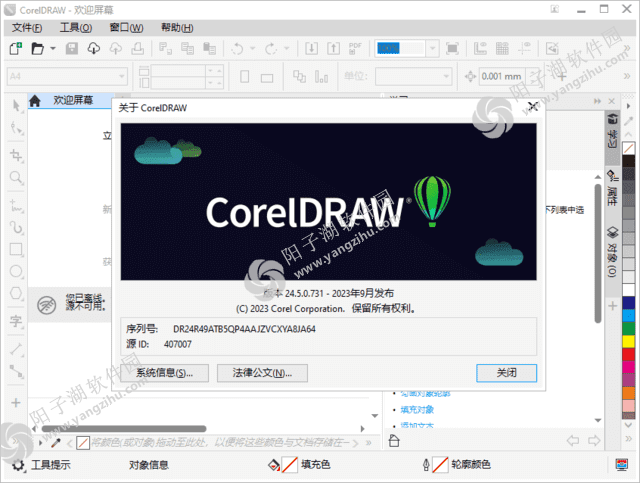The height and width of the screenshot is (483, 640).
Task: Expand the color palette flyout chevron
Action: [629, 439]
